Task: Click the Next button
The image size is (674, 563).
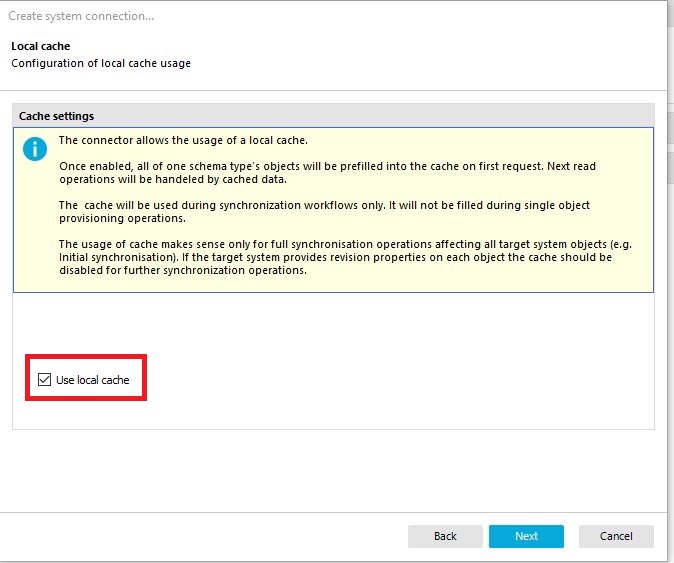Action: [526, 536]
